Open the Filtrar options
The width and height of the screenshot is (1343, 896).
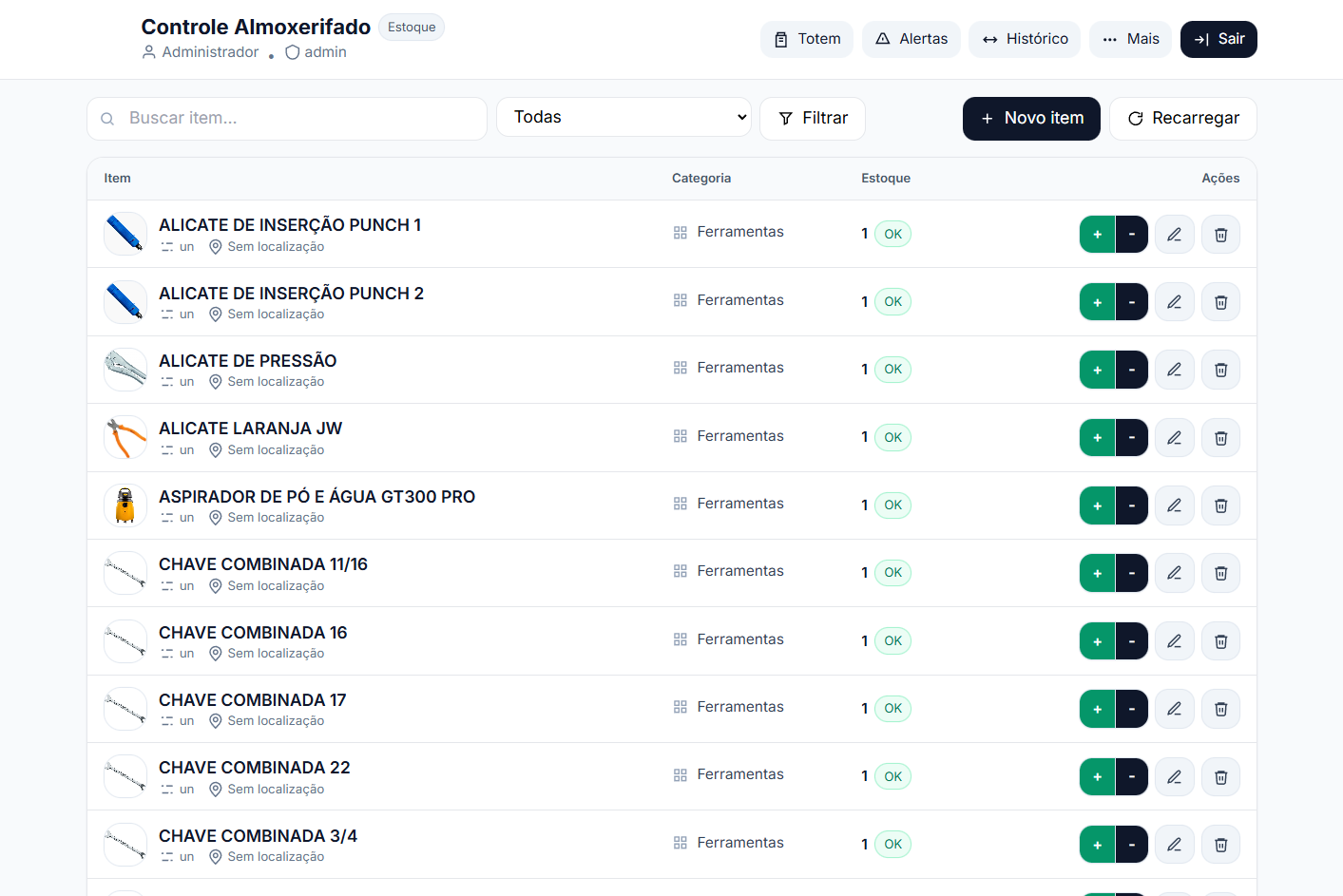tap(812, 119)
